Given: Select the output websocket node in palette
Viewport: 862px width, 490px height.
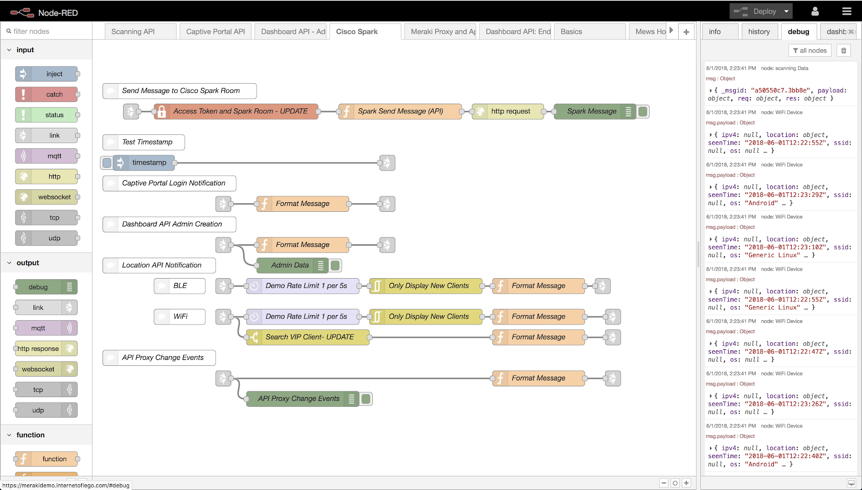Looking at the screenshot, I should (x=46, y=369).
